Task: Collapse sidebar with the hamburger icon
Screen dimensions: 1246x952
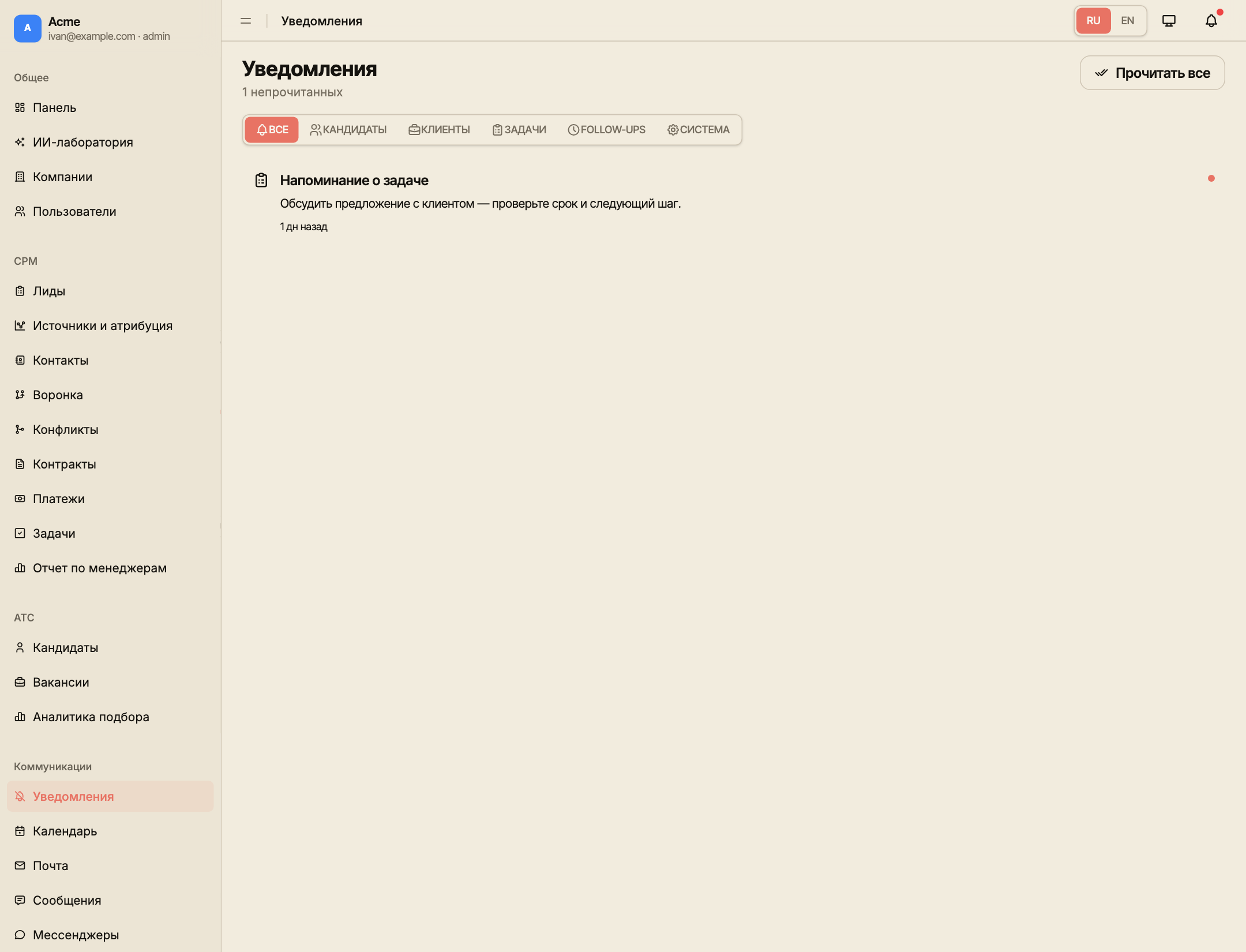Action: 246,21
